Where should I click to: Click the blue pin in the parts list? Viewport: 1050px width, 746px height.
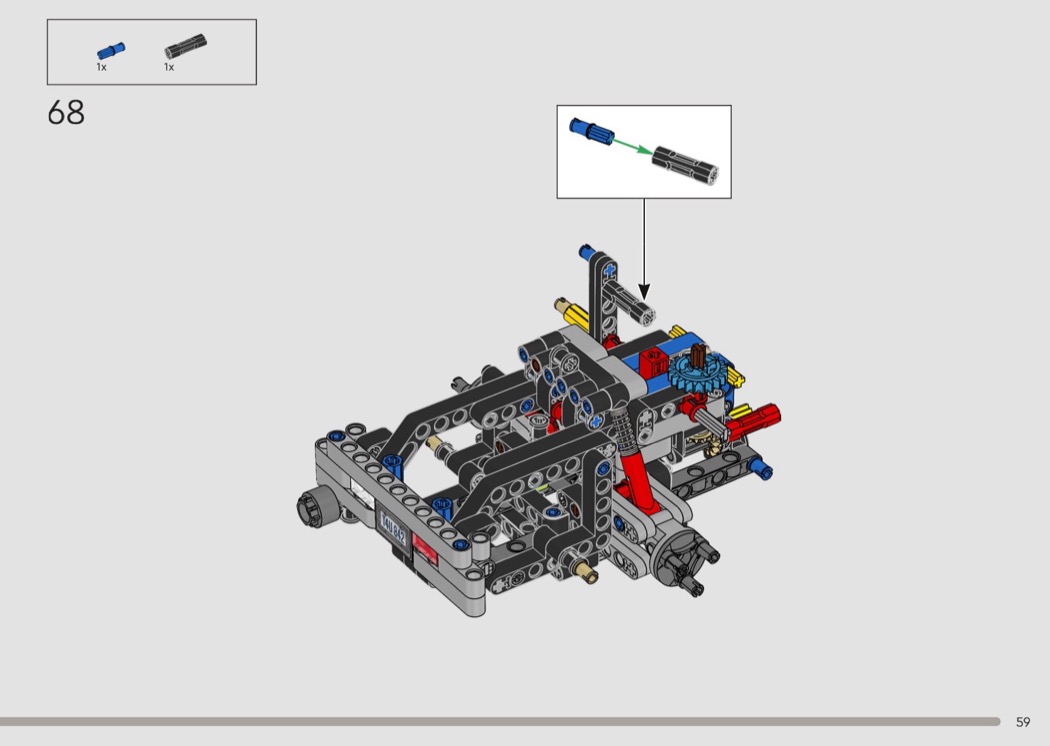tap(110, 50)
